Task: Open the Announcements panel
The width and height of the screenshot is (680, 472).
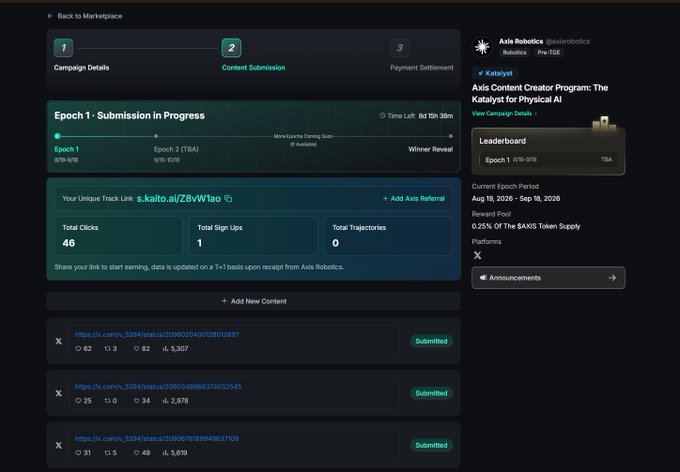Action: 548,278
